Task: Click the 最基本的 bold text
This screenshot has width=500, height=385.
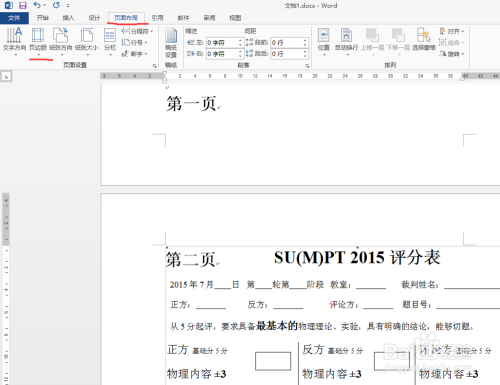Action: point(277,326)
